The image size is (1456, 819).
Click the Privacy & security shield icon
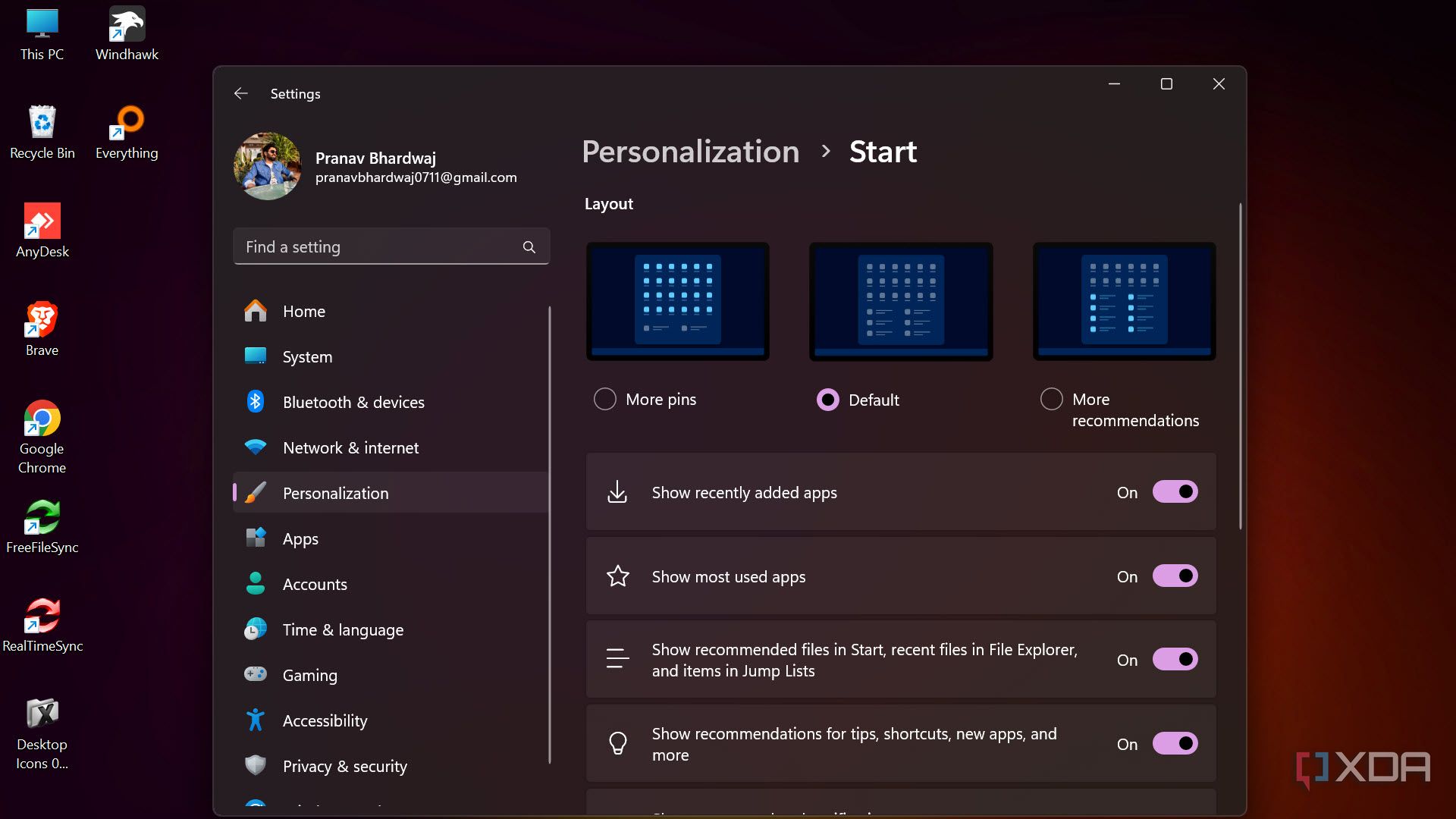click(x=256, y=764)
